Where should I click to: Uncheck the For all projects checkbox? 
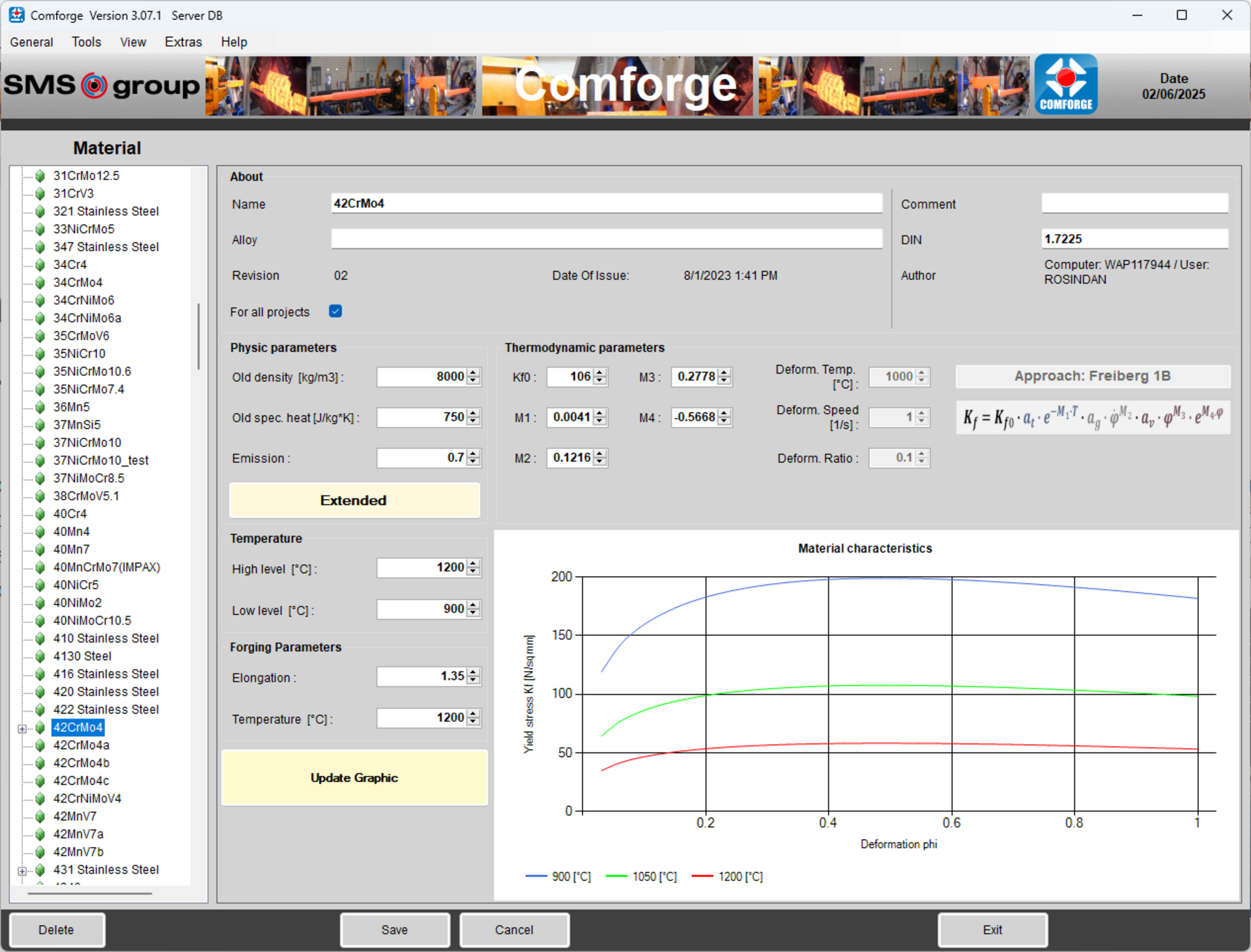click(336, 311)
